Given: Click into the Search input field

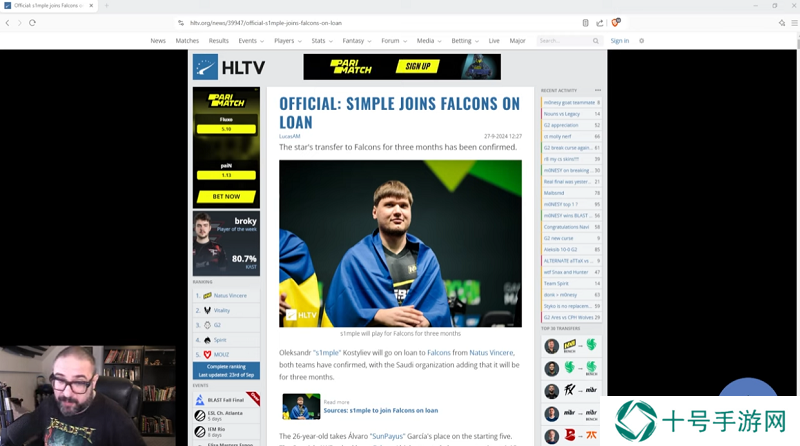Looking at the screenshot, I should click(564, 41).
